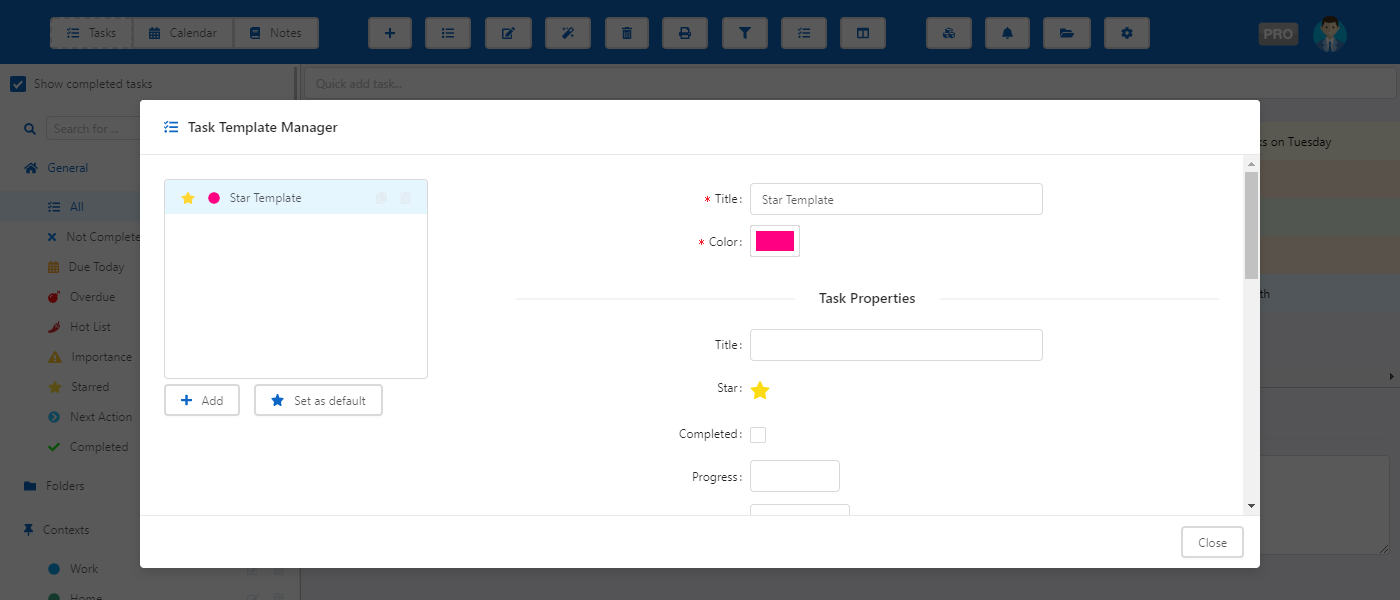Click the Progress input field
Viewport: 1400px width, 600px height.
click(x=795, y=476)
